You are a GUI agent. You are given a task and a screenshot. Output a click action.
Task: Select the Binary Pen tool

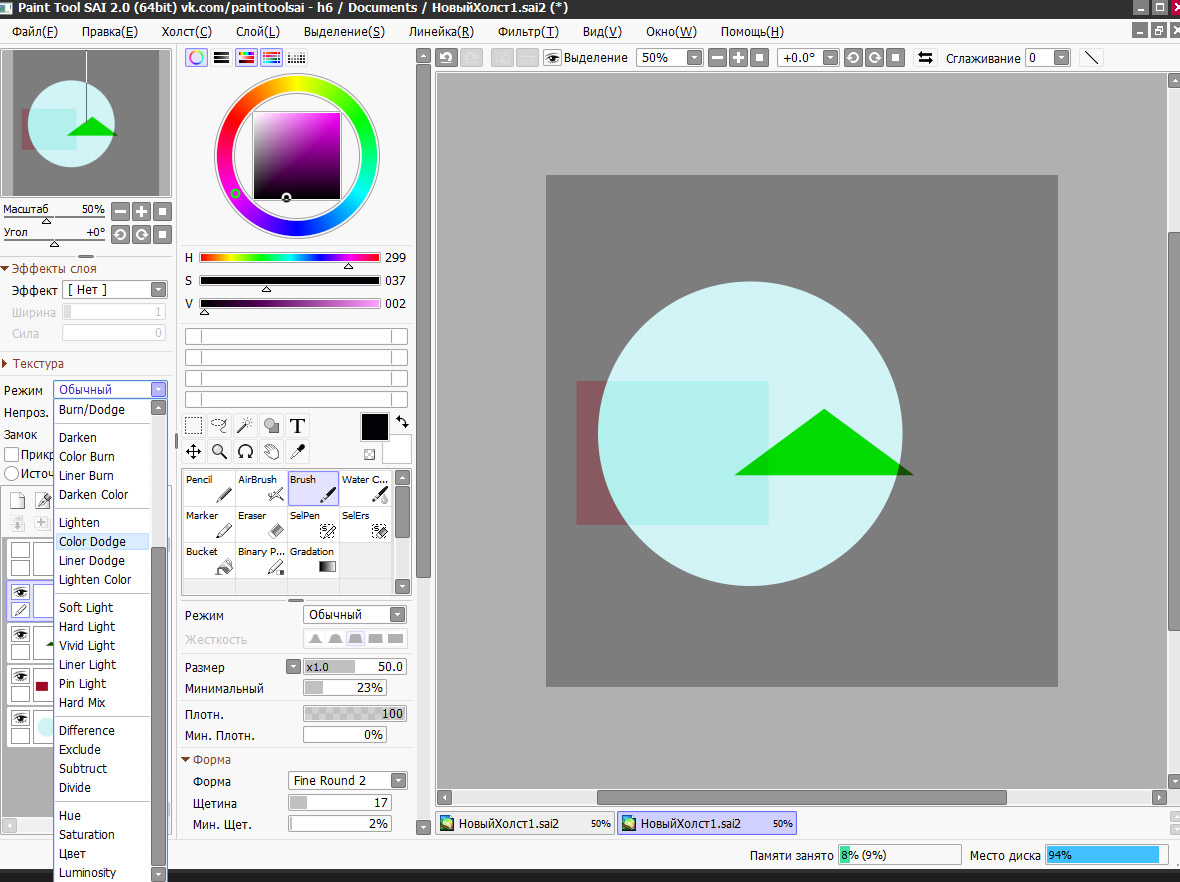261,561
